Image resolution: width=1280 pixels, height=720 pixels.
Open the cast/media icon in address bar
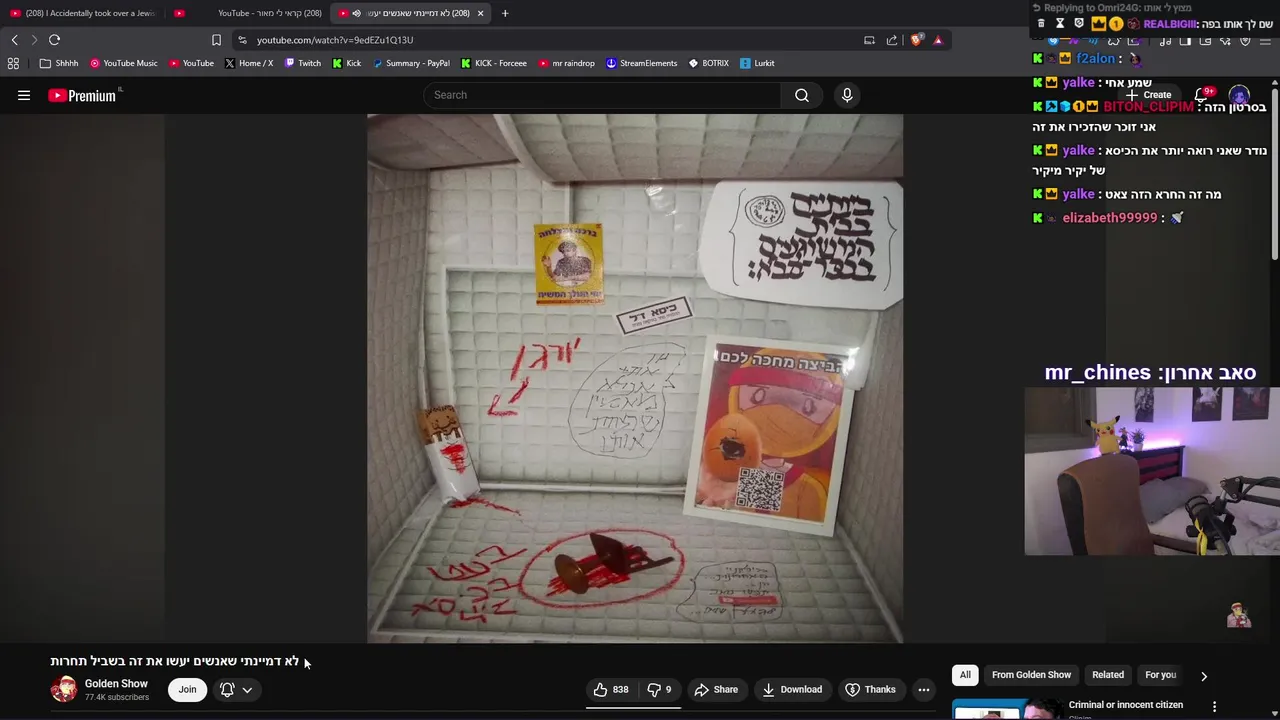(x=869, y=40)
